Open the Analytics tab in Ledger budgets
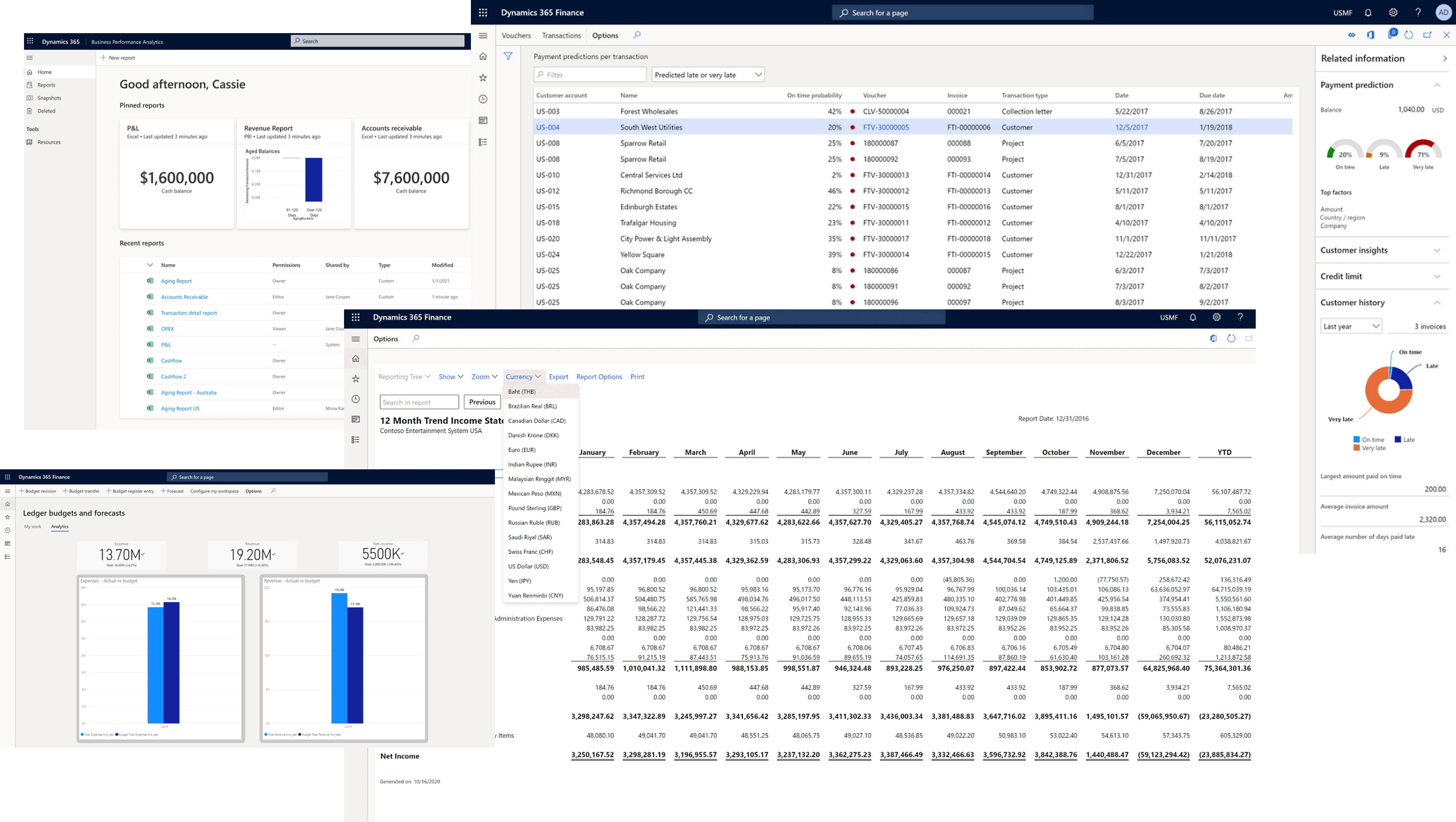 (60, 526)
